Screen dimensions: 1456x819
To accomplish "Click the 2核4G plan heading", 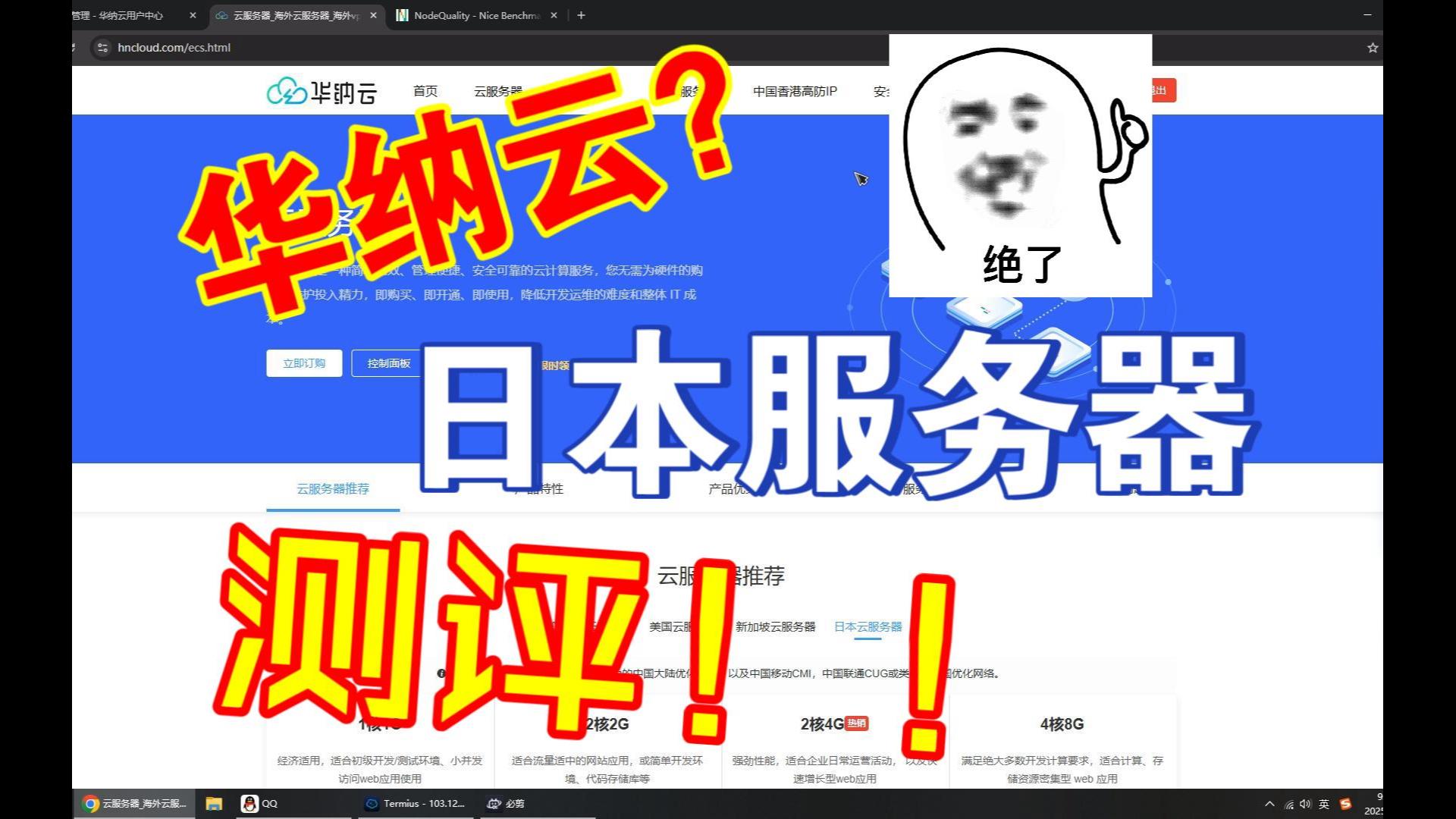I will [x=822, y=724].
